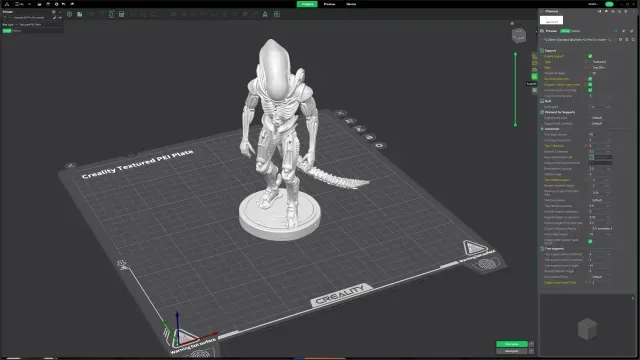Click the arrange all objects icon

122,14
